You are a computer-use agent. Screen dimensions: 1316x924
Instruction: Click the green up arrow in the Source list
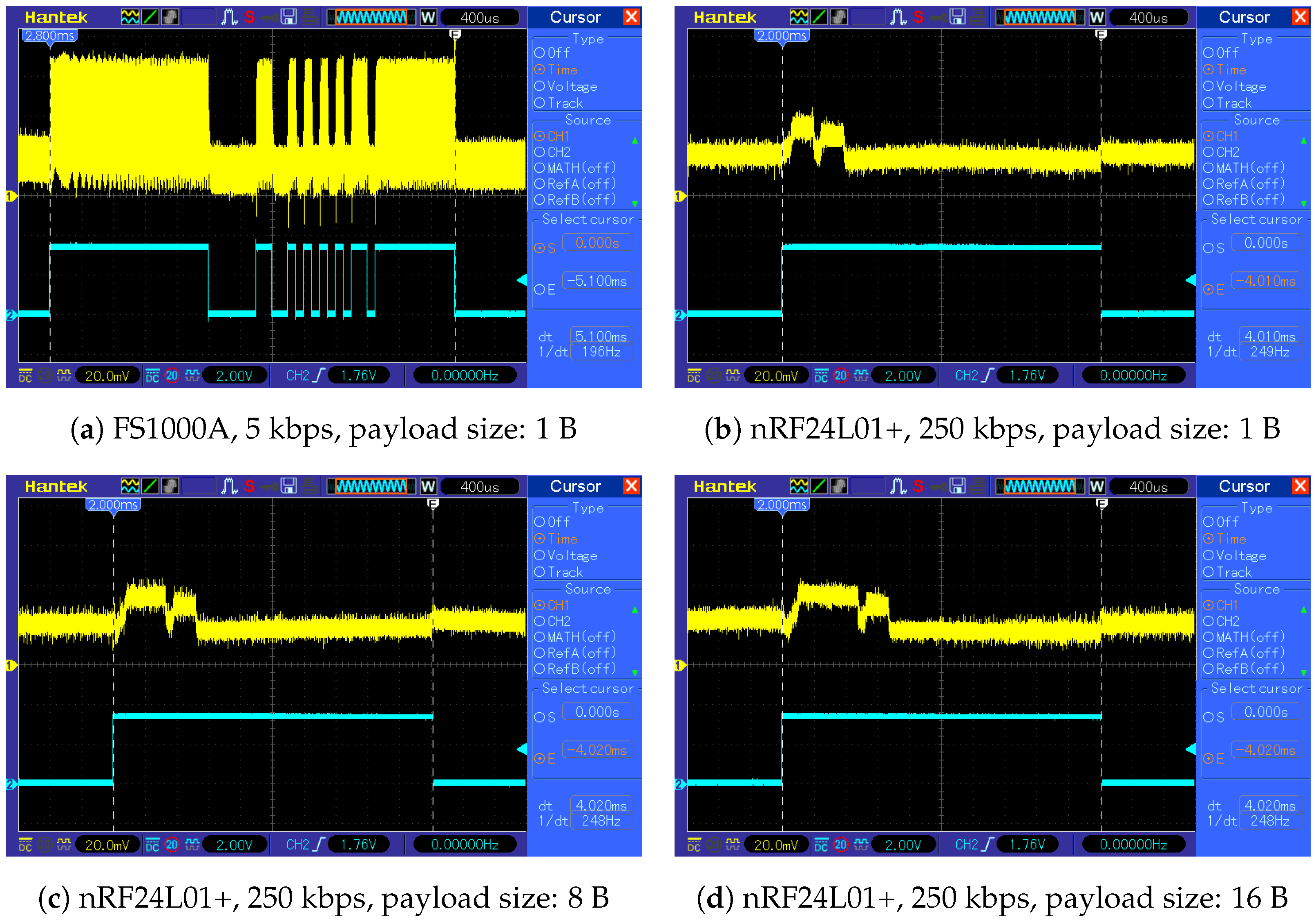pyautogui.click(x=634, y=141)
